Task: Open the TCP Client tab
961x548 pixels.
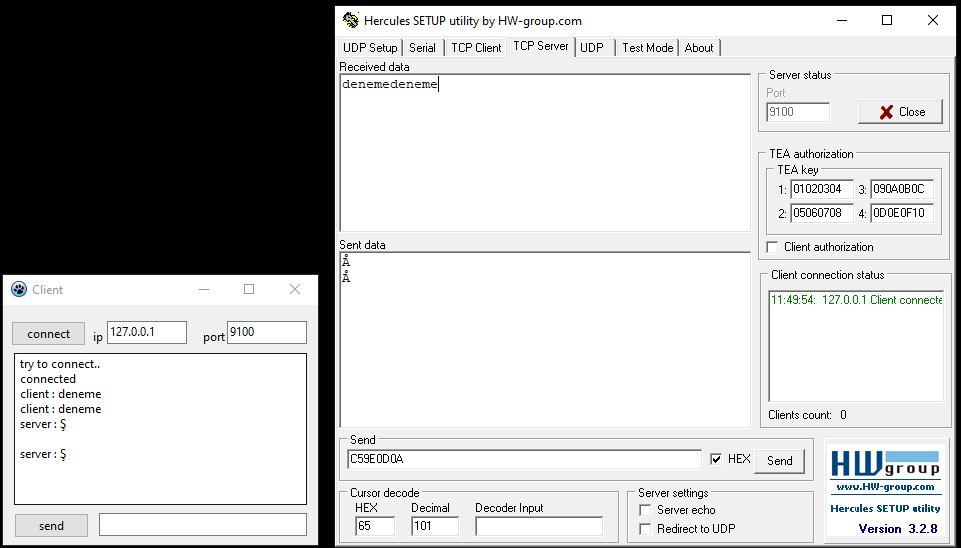Action: tap(476, 48)
